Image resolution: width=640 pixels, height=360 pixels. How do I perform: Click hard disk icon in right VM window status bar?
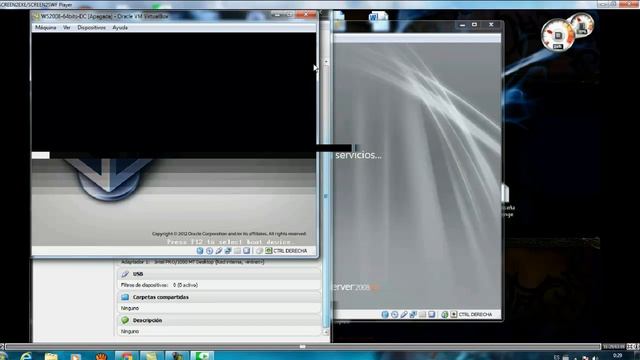[x=385, y=314]
